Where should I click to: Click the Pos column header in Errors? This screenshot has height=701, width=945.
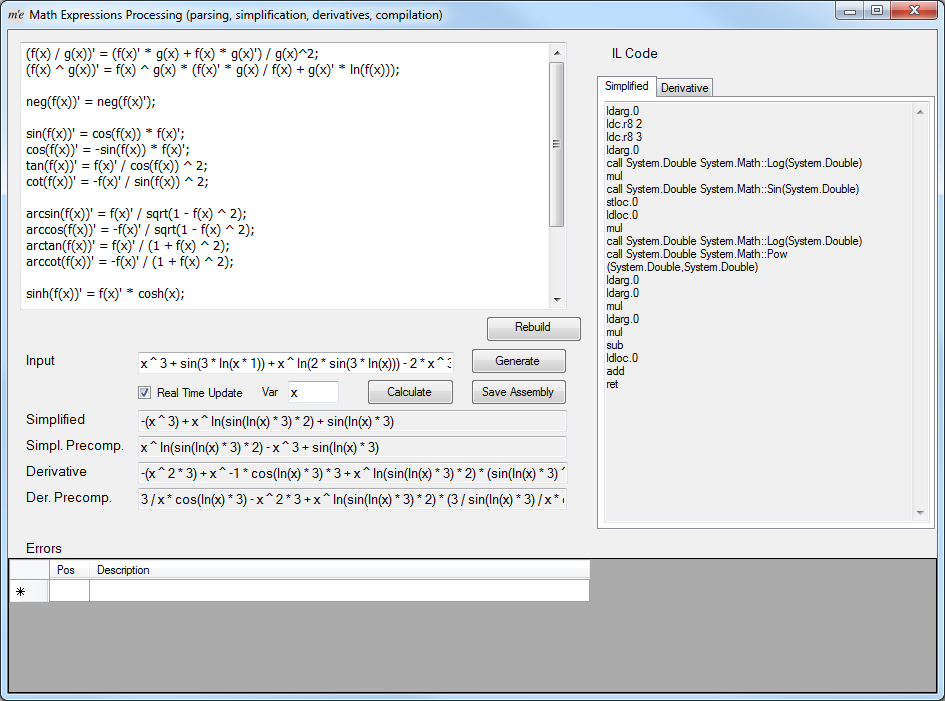pyautogui.click(x=69, y=570)
